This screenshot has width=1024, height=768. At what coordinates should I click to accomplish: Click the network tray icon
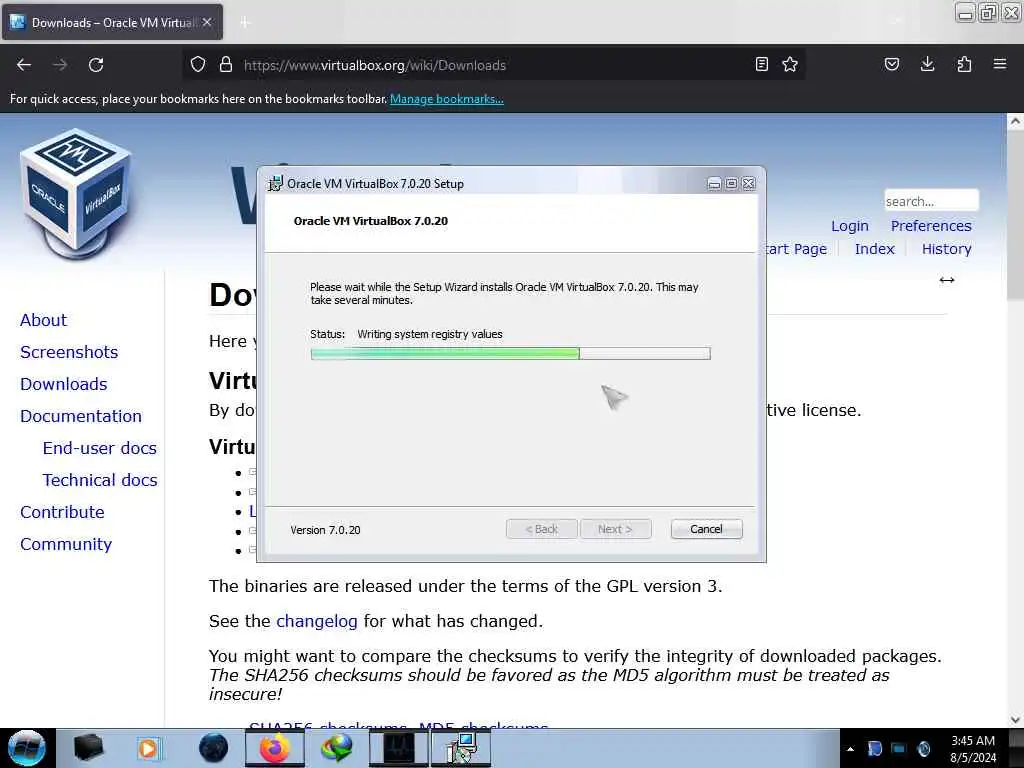pos(899,748)
